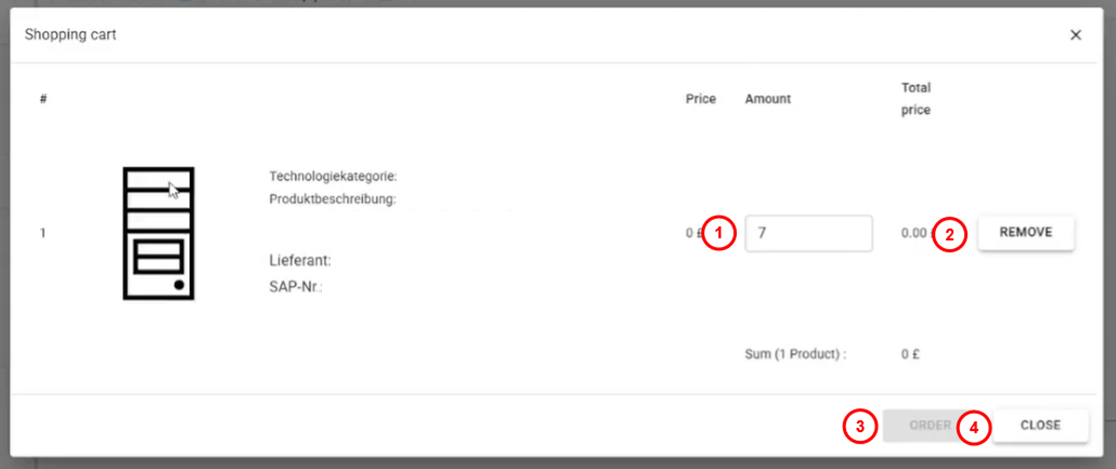Click red annotation circle number 3
The width and height of the screenshot is (1116, 469).
pyautogui.click(x=860, y=426)
